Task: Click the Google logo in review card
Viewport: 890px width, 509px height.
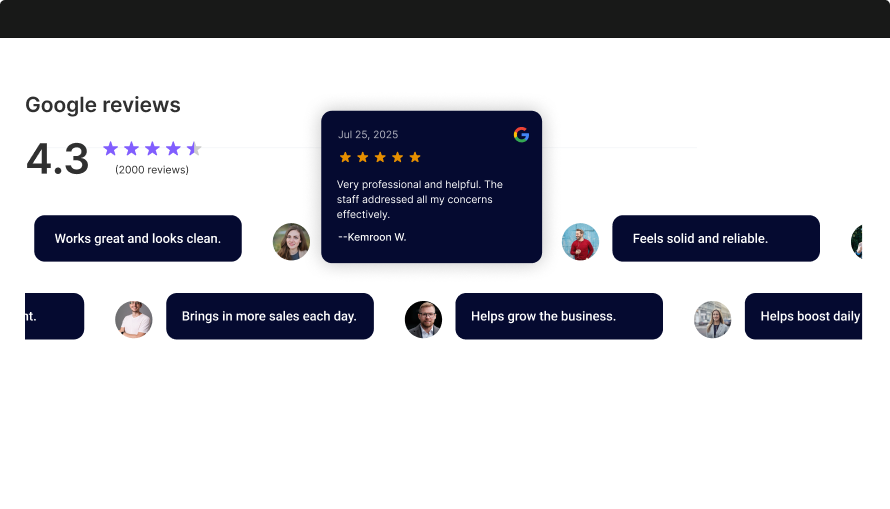Action: (x=521, y=134)
